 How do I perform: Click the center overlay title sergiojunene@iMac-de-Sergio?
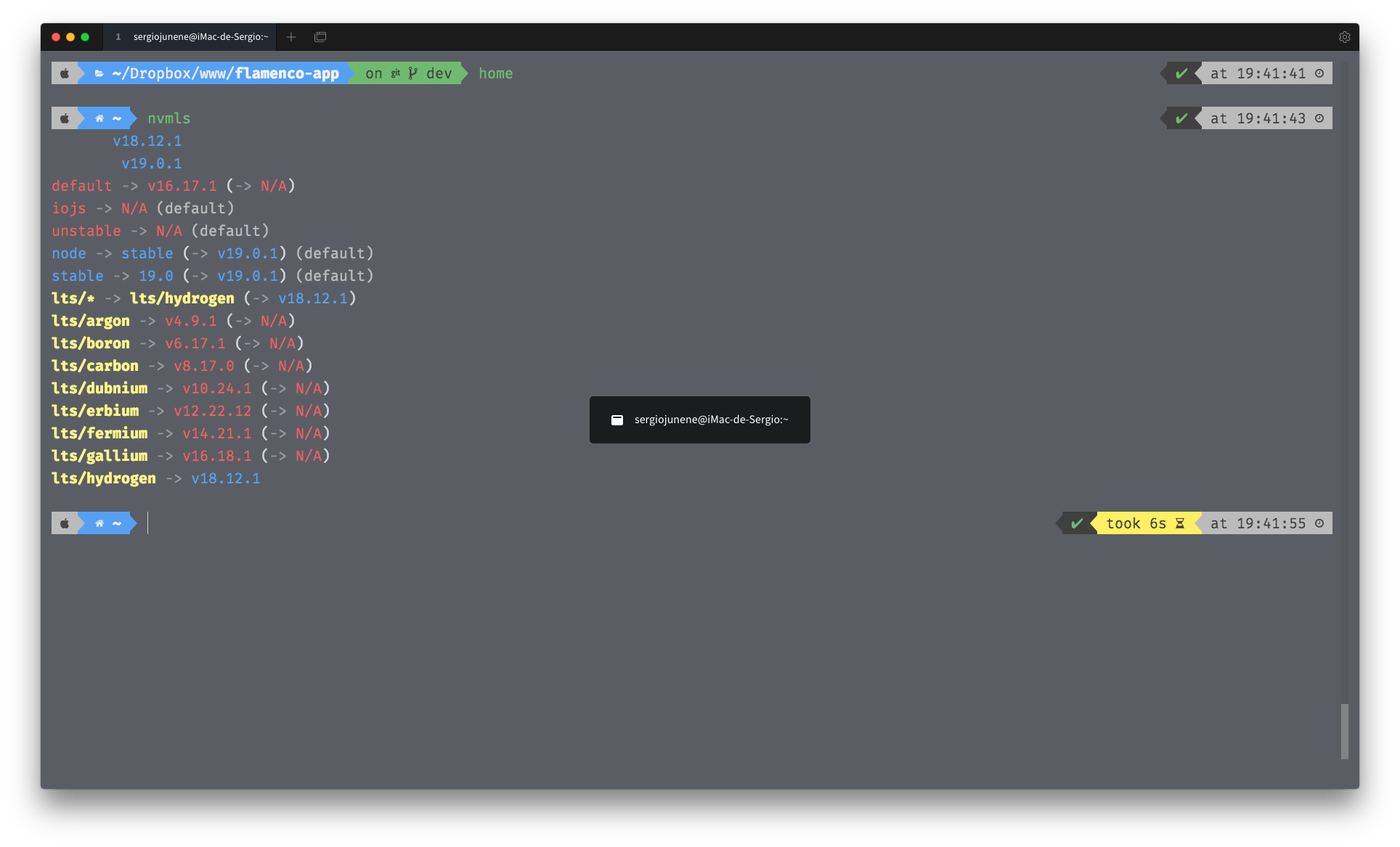click(711, 420)
